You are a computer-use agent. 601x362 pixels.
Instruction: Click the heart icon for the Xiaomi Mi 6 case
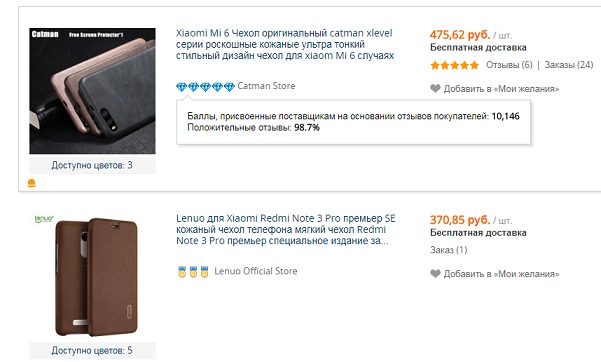click(435, 89)
